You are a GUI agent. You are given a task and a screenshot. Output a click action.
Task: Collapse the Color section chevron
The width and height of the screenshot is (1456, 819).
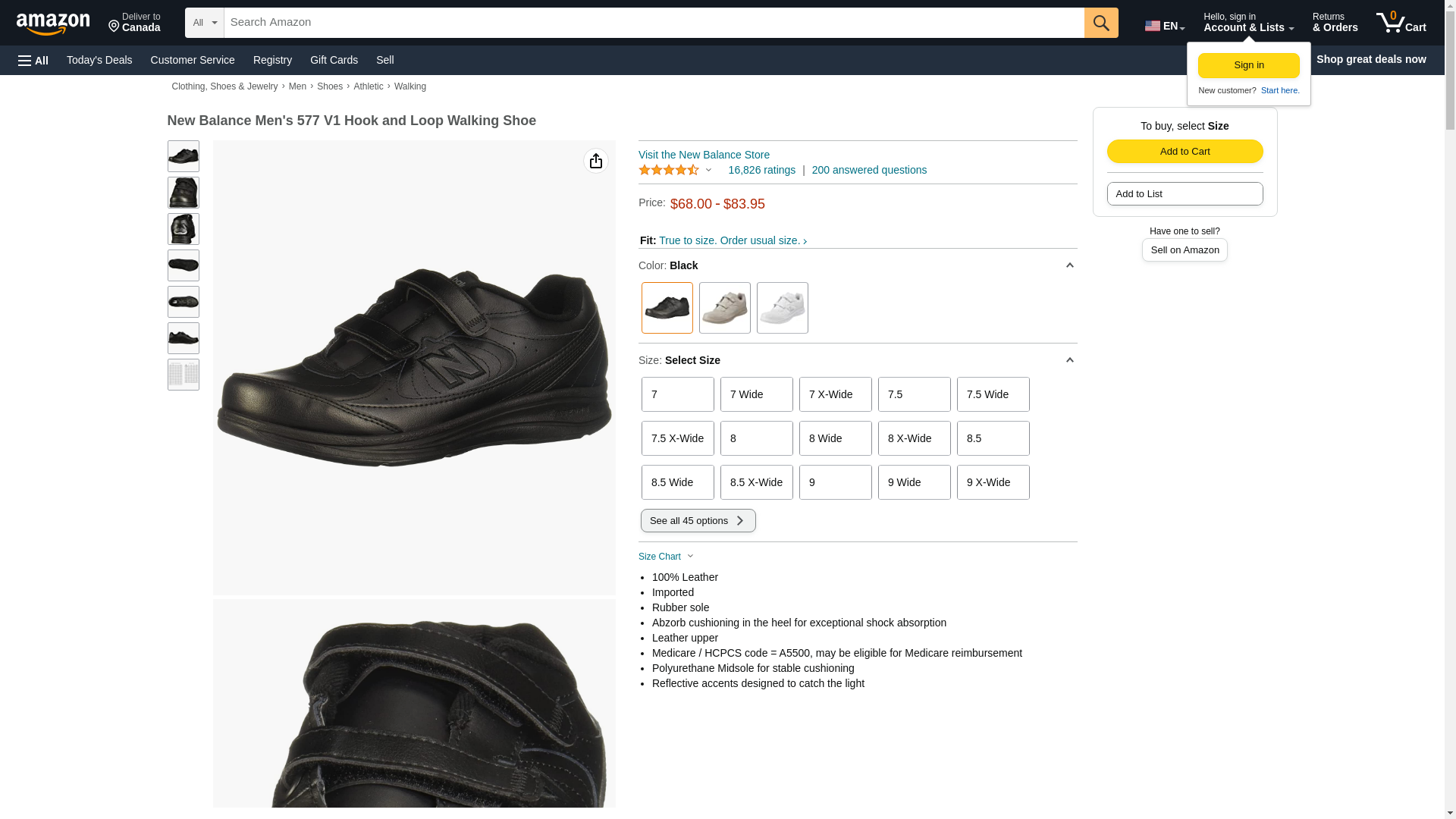pyautogui.click(x=1069, y=265)
